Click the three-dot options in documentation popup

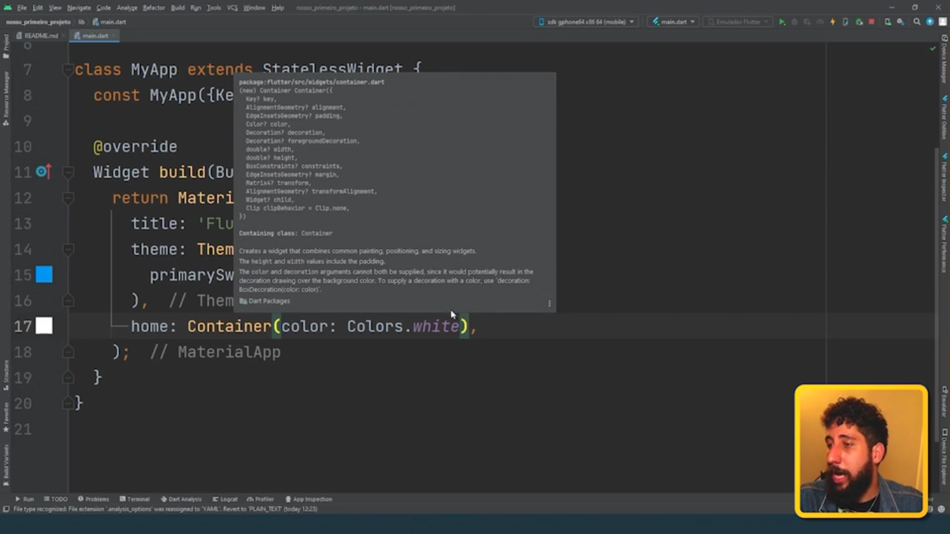point(550,303)
